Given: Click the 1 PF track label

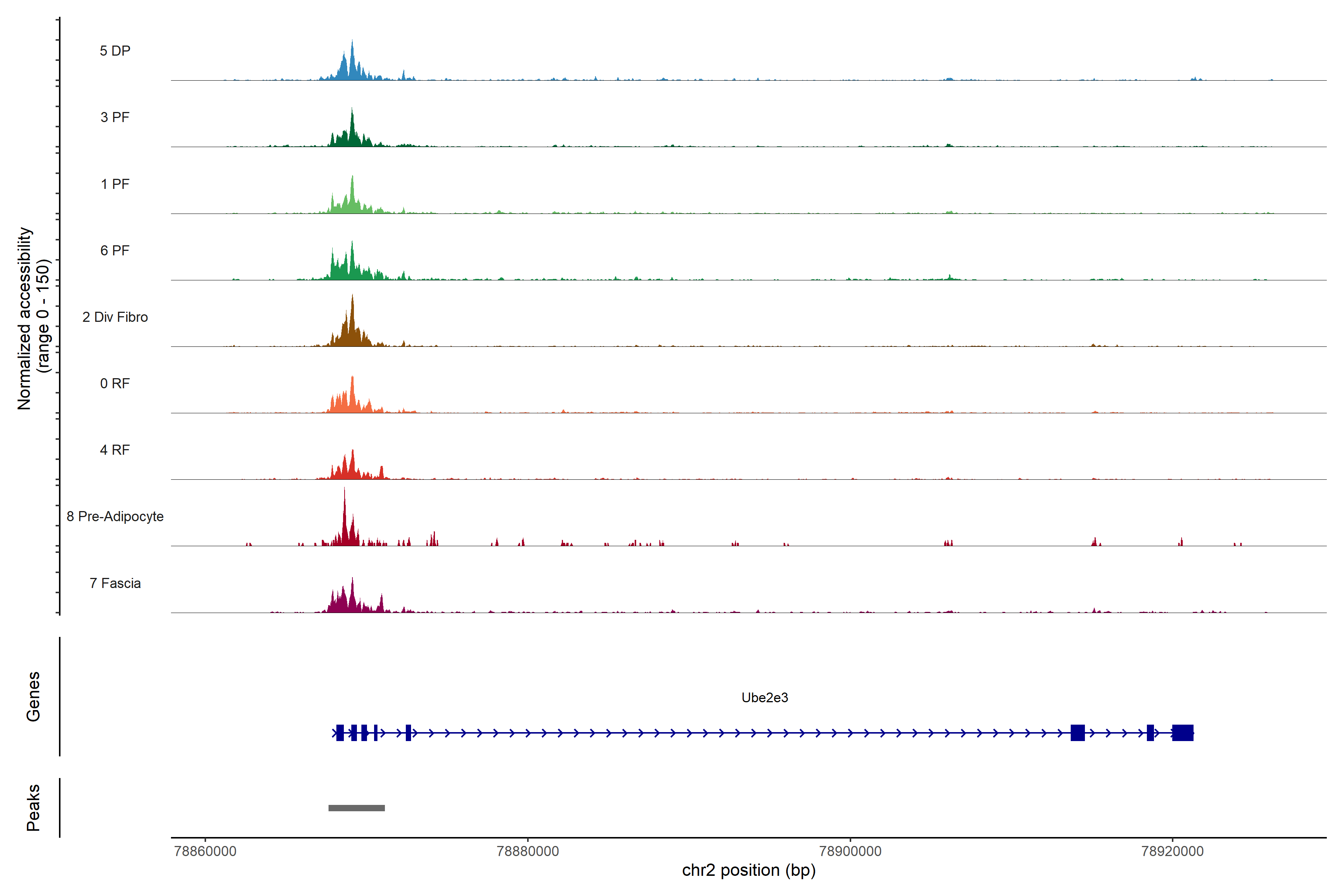Looking at the screenshot, I should pyautogui.click(x=115, y=184).
